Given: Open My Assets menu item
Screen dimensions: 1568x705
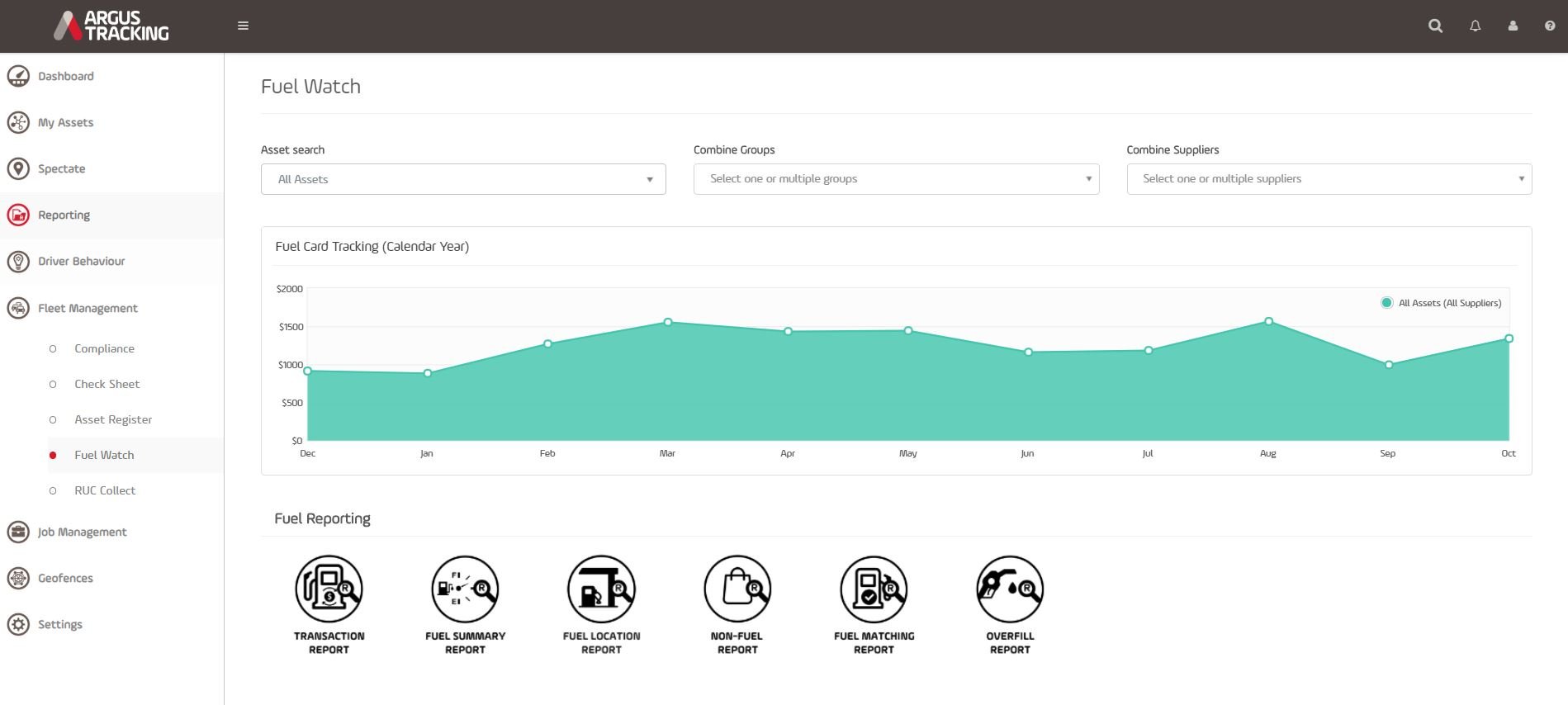Looking at the screenshot, I should tap(66, 122).
